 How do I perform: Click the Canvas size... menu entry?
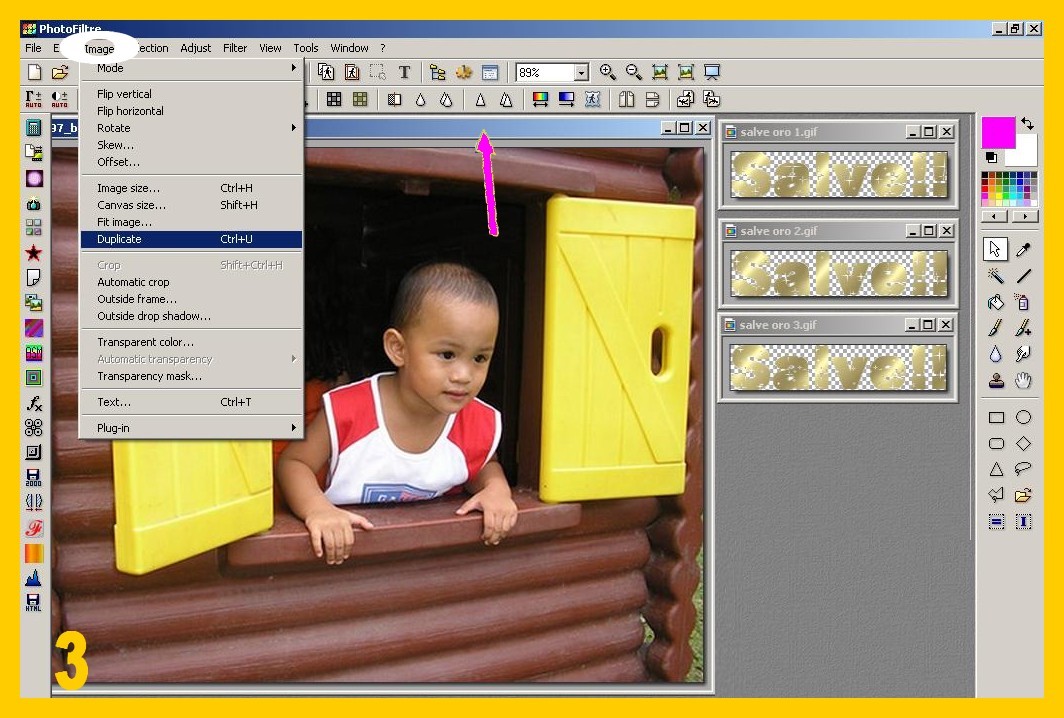pyautogui.click(x=132, y=205)
